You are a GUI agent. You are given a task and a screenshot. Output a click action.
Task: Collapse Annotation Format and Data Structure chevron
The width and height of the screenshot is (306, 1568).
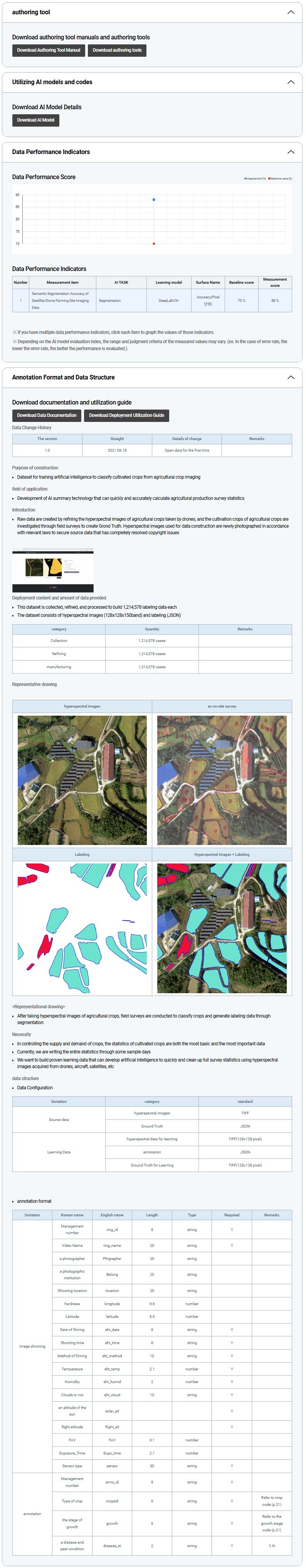(290, 378)
